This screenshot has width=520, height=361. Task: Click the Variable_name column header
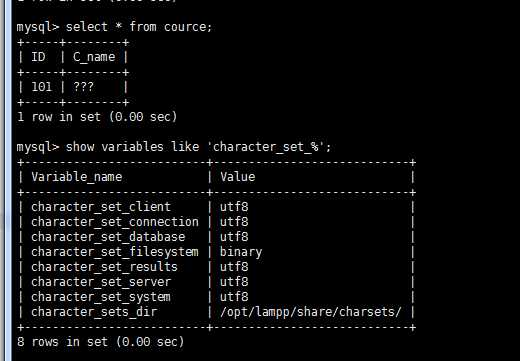(77, 177)
